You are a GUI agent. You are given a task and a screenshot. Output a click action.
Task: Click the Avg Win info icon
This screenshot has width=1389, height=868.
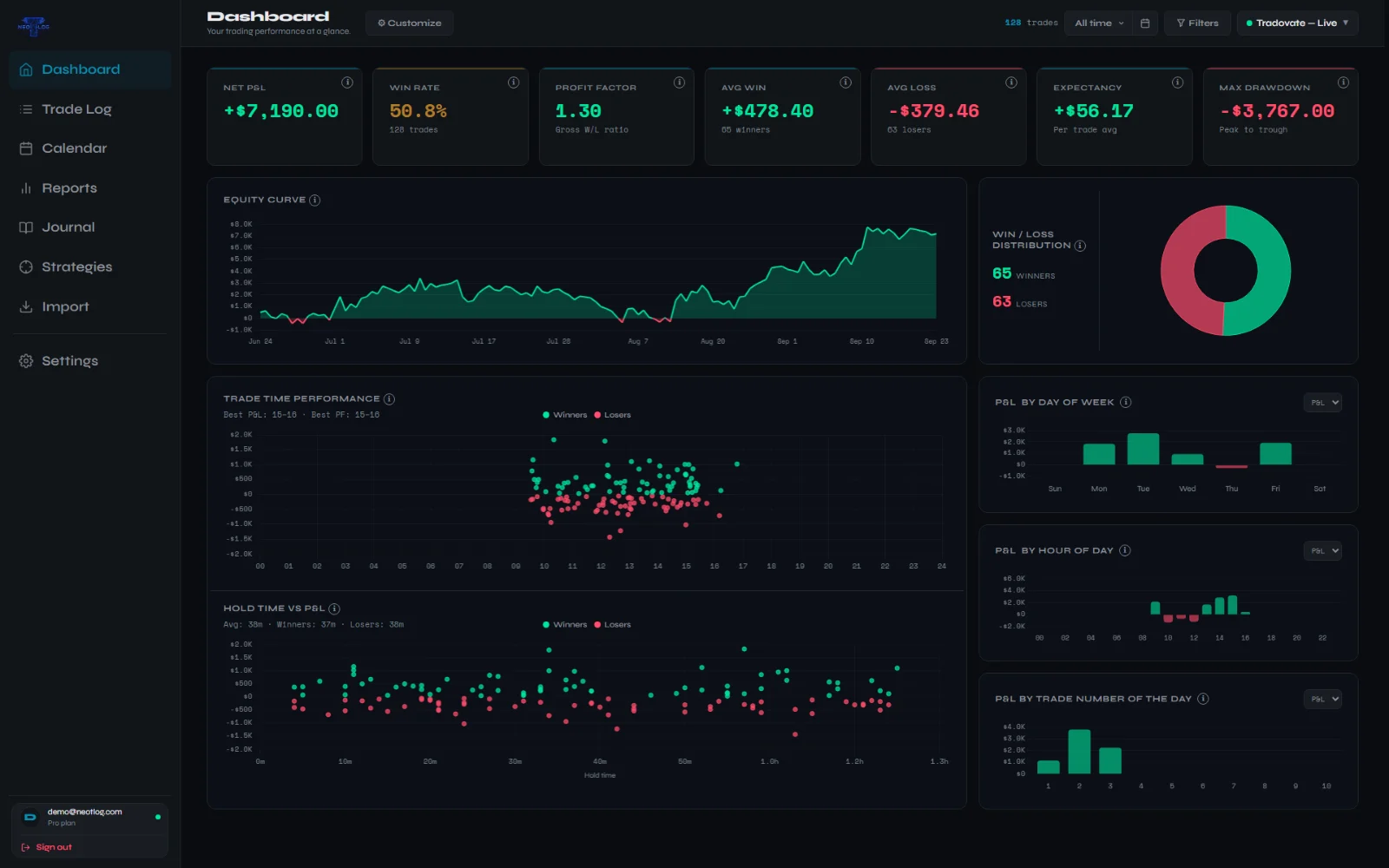[845, 82]
